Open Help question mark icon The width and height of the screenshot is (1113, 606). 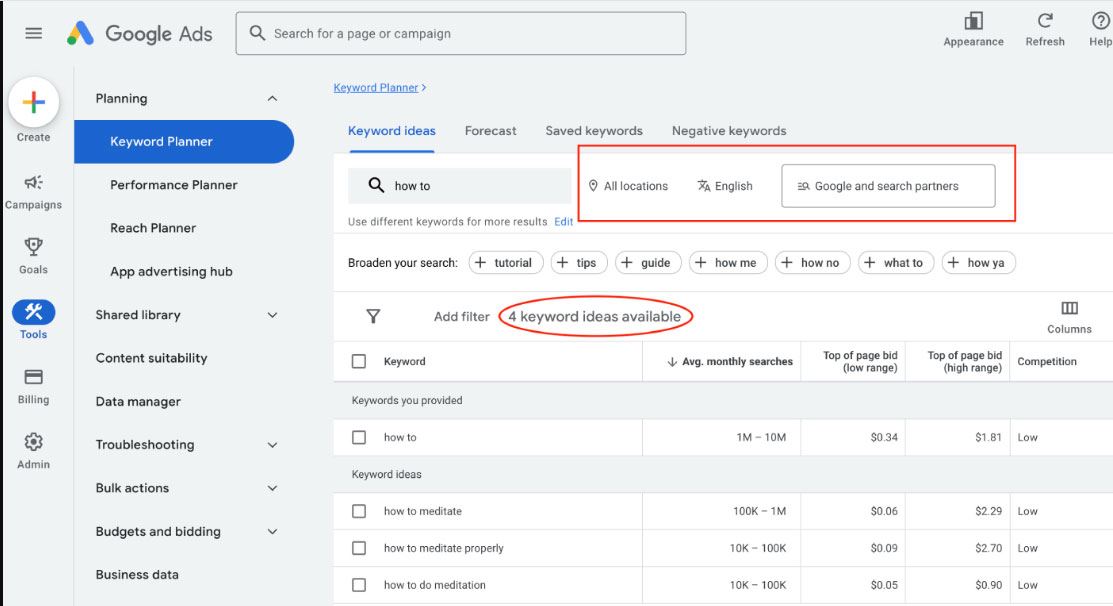(x=1100, y=21)
